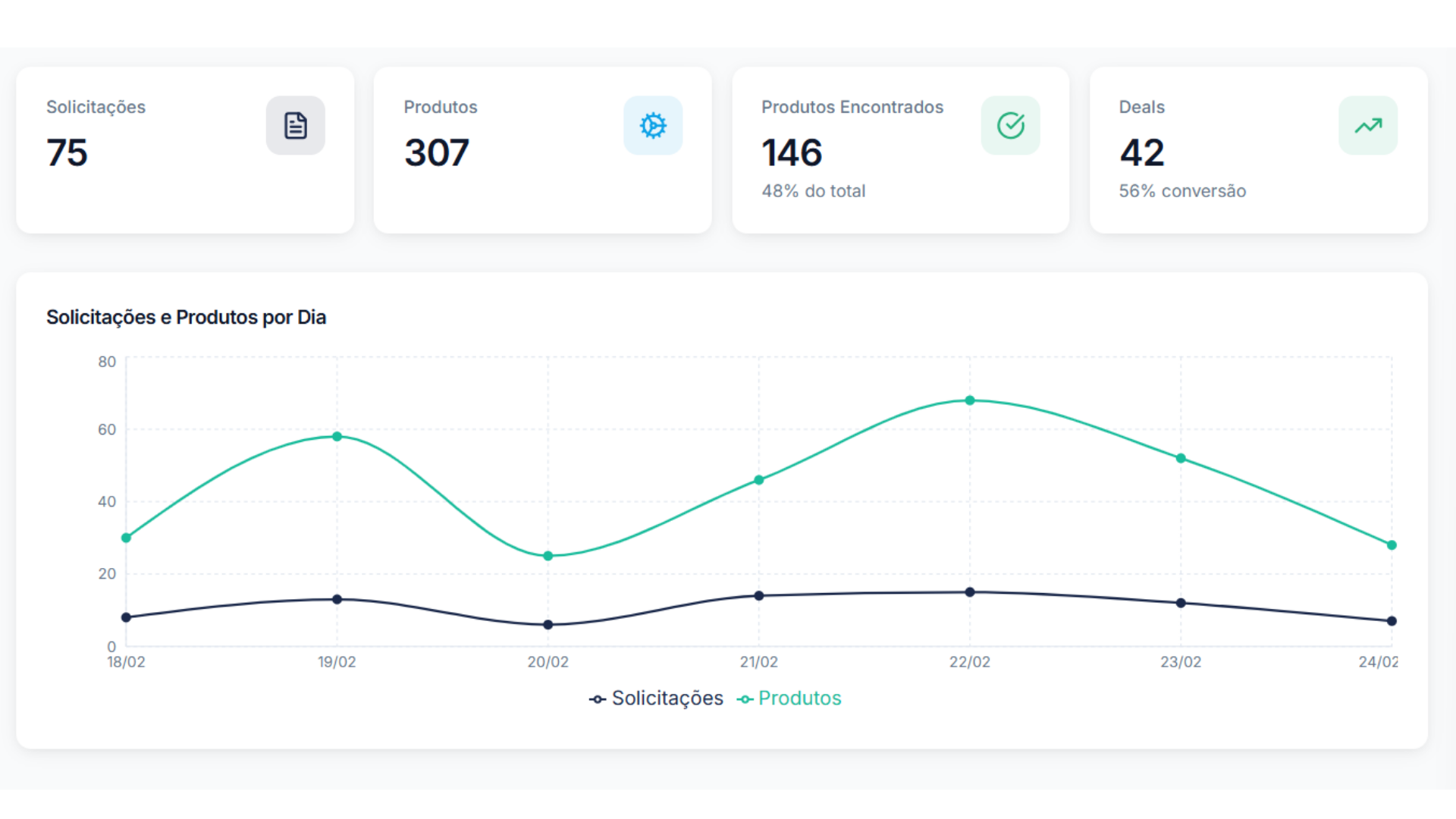Screen dimensions: 1456x819
Task: Click the Produtos data point at 18/02
Action: tap(127, 538)
